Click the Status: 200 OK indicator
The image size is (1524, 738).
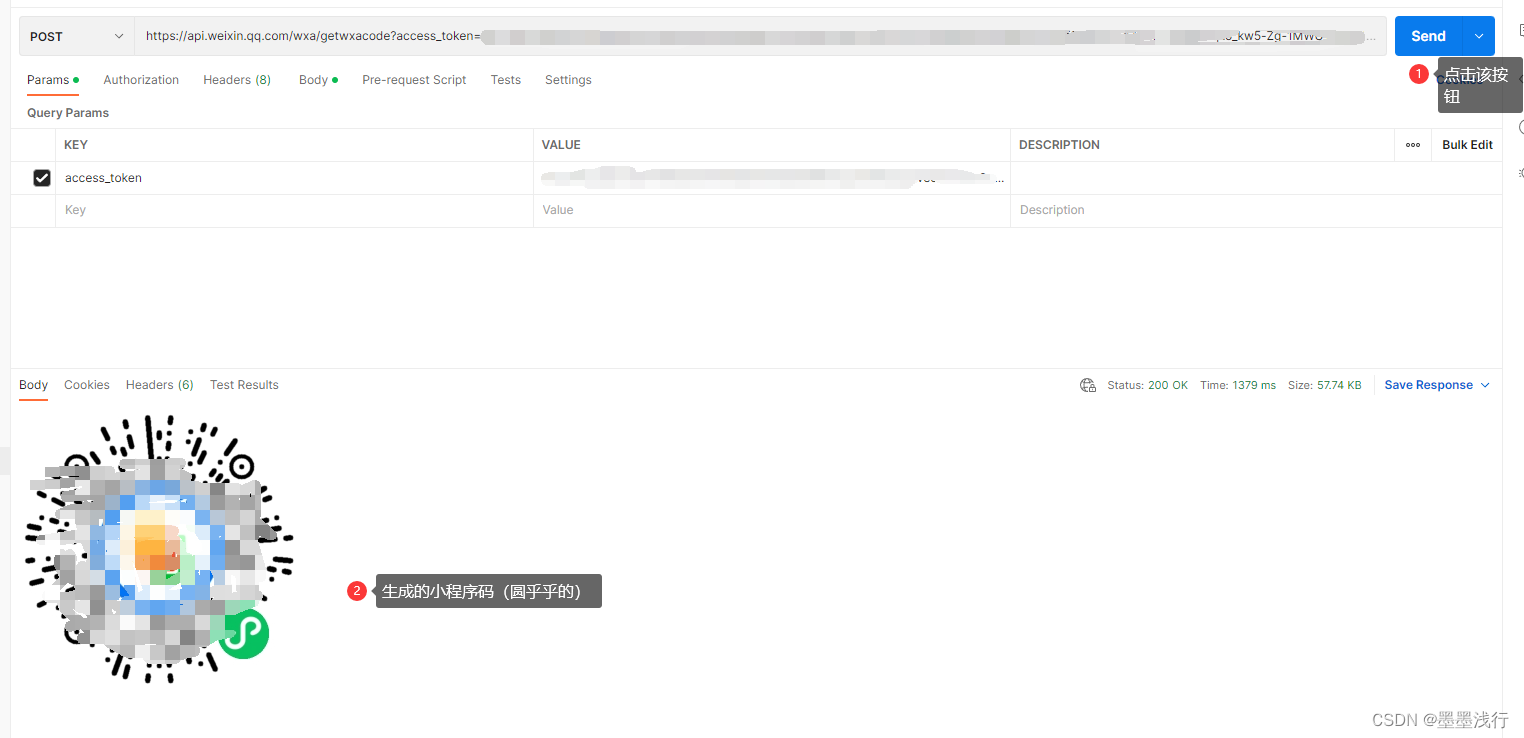[x=1148, y=385]
